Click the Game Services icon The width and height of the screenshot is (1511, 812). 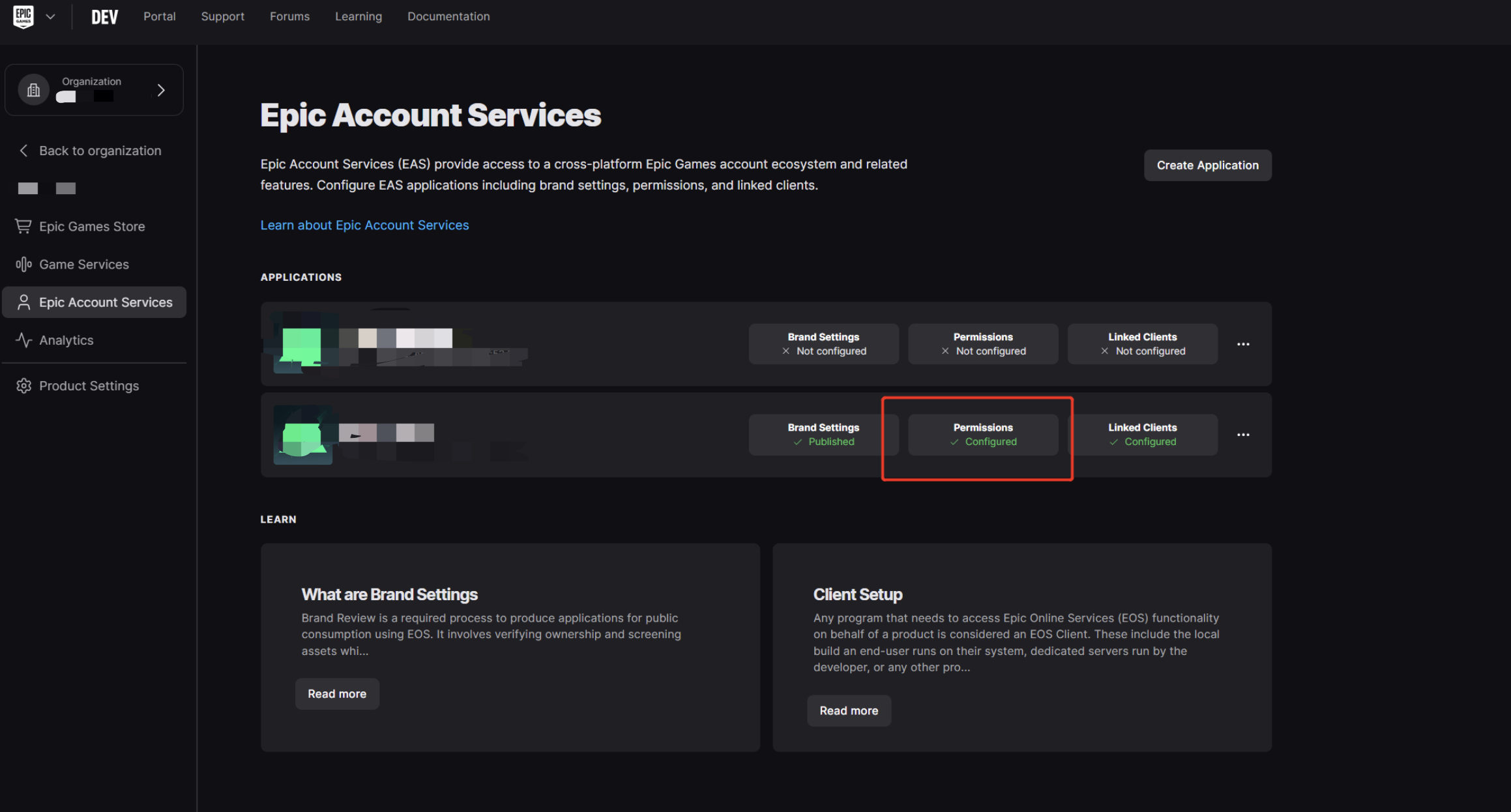(24, 263)
